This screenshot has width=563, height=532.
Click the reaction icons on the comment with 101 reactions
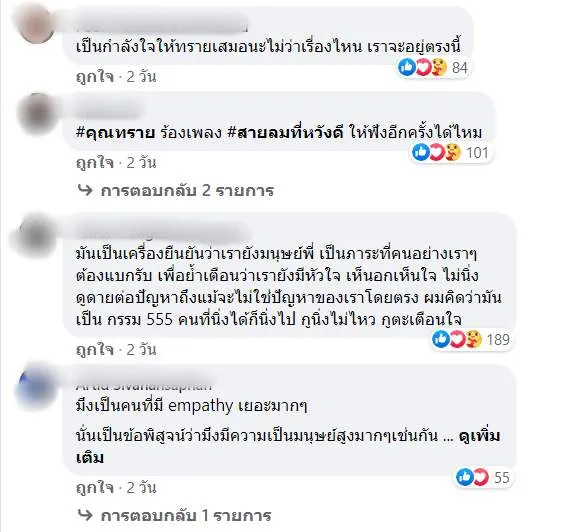(x=436, y=153)
